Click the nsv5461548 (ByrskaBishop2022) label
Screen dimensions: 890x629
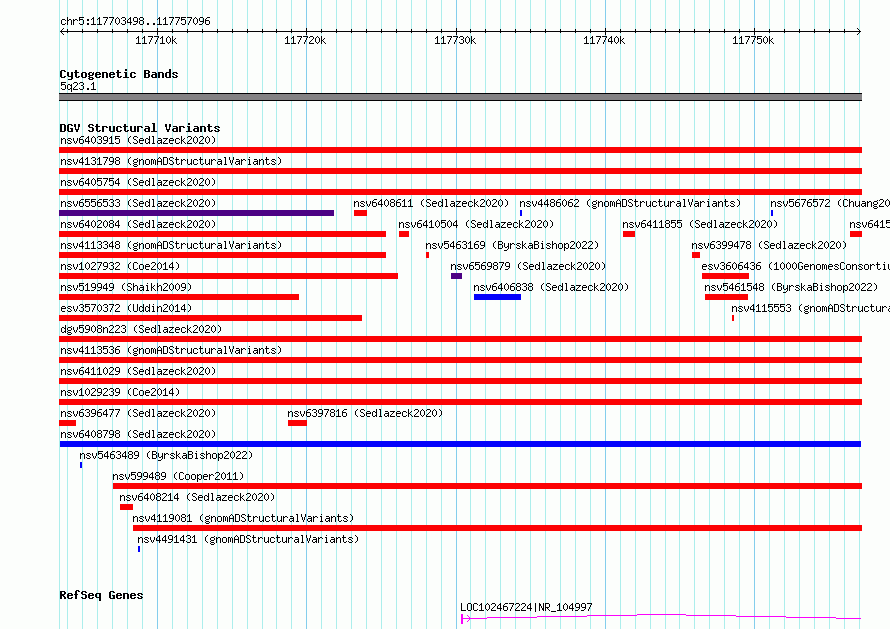tap(791, 287)
